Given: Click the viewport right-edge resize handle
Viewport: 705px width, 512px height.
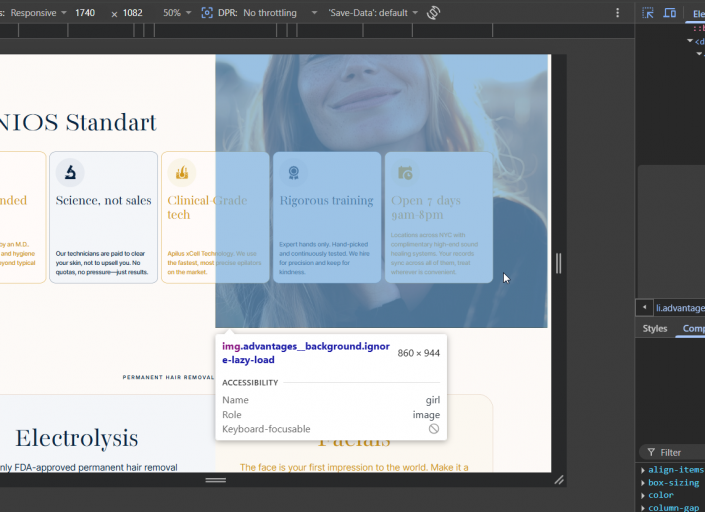Looking at the screenshot, I should [x=558, y=263].
